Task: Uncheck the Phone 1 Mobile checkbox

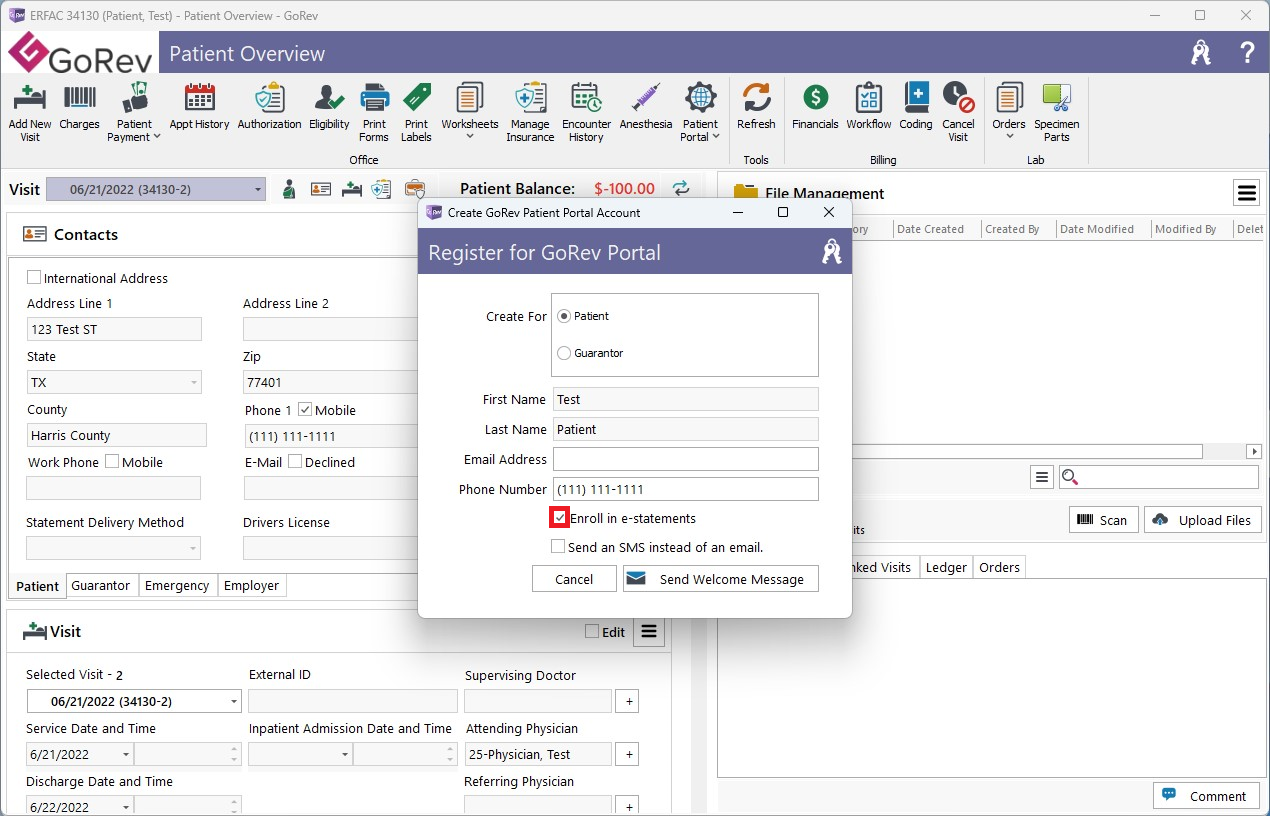Action: (x=305, y=410)
